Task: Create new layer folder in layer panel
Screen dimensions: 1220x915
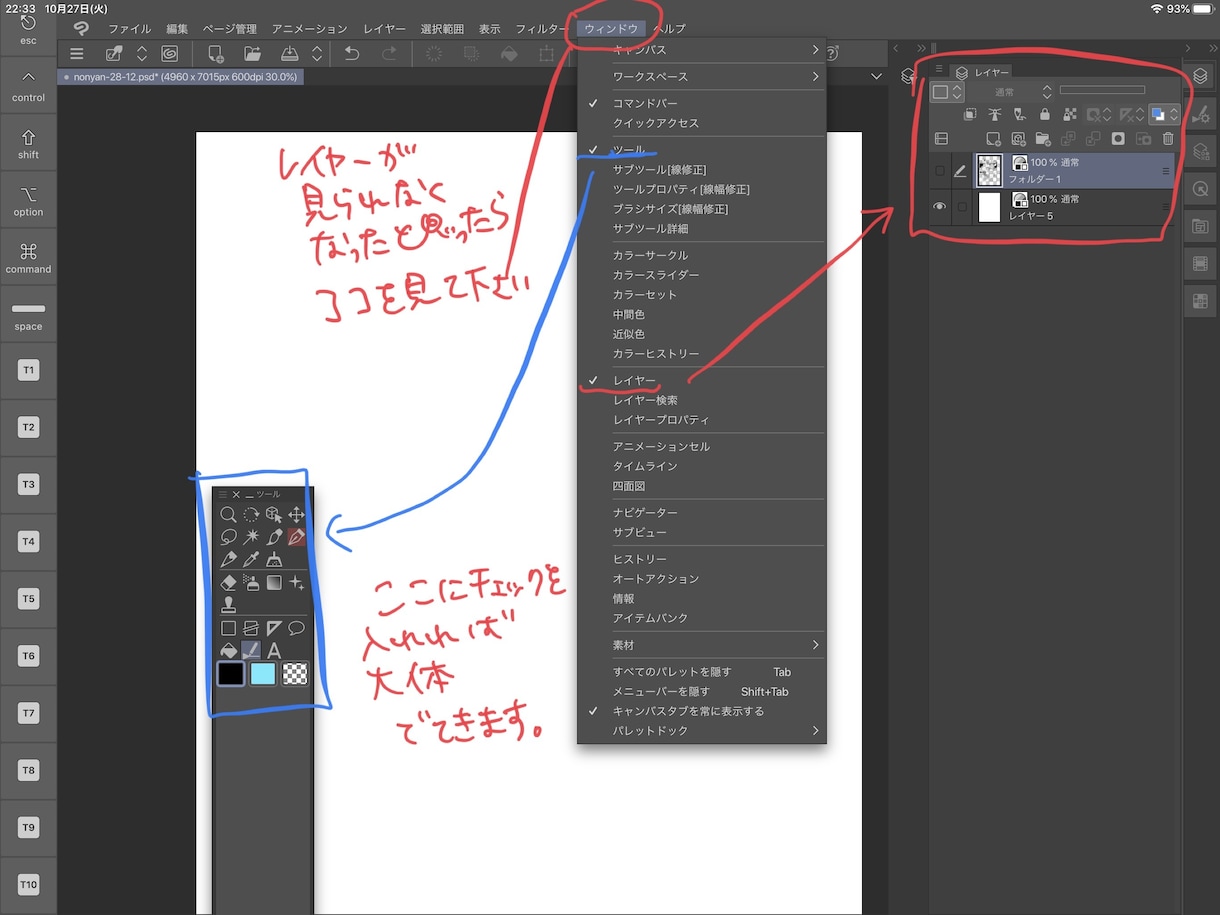Action: pos(1043,139)
